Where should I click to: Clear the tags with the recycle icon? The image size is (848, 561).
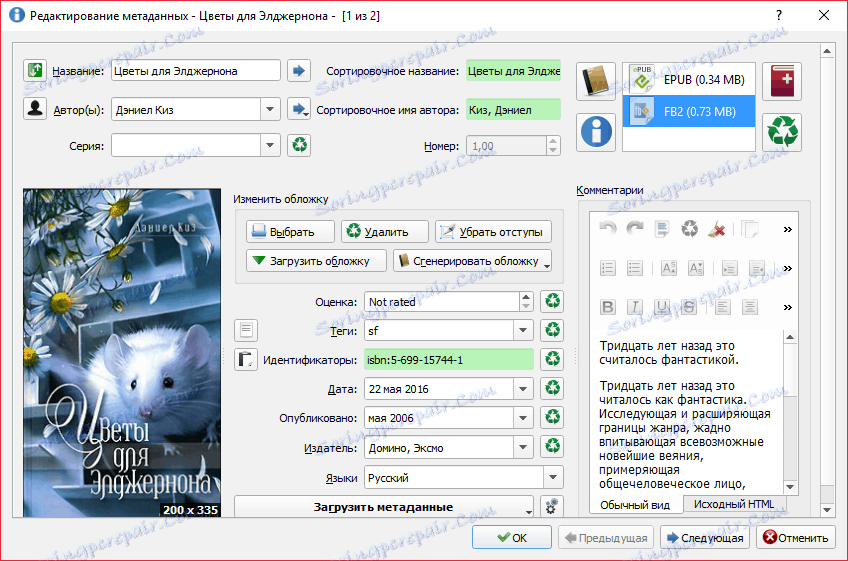(x=552, y=330)
